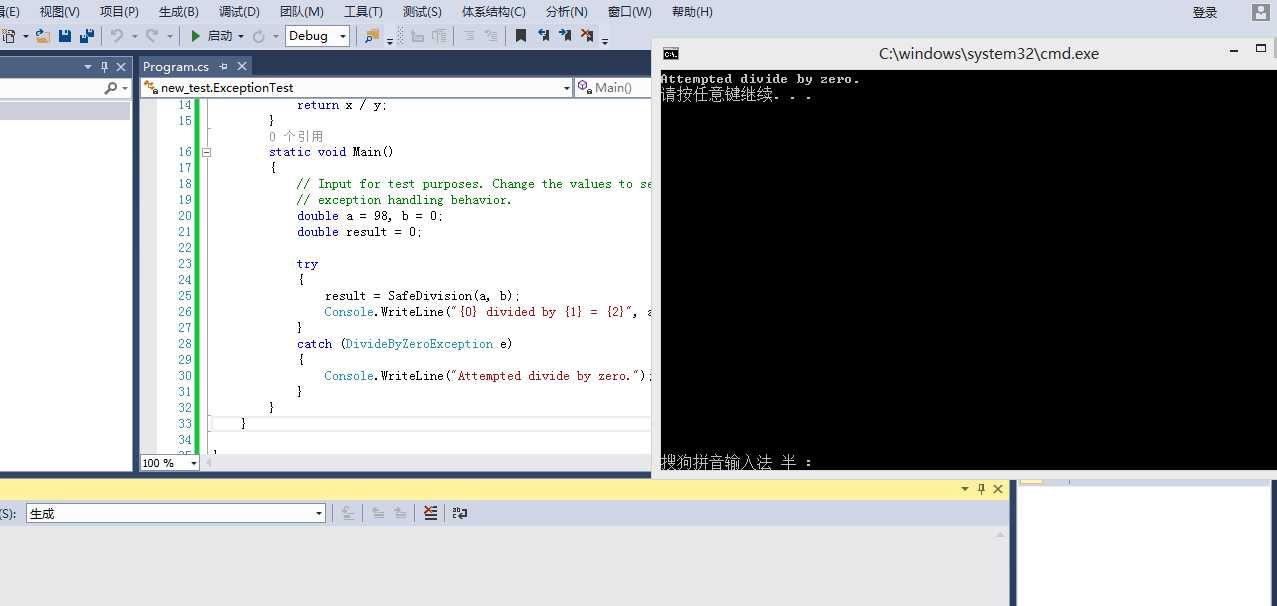Viewport: 1277px width, 606px height.
Task: Open left panel window-position dropdown arrow
Action: point(88,66)
